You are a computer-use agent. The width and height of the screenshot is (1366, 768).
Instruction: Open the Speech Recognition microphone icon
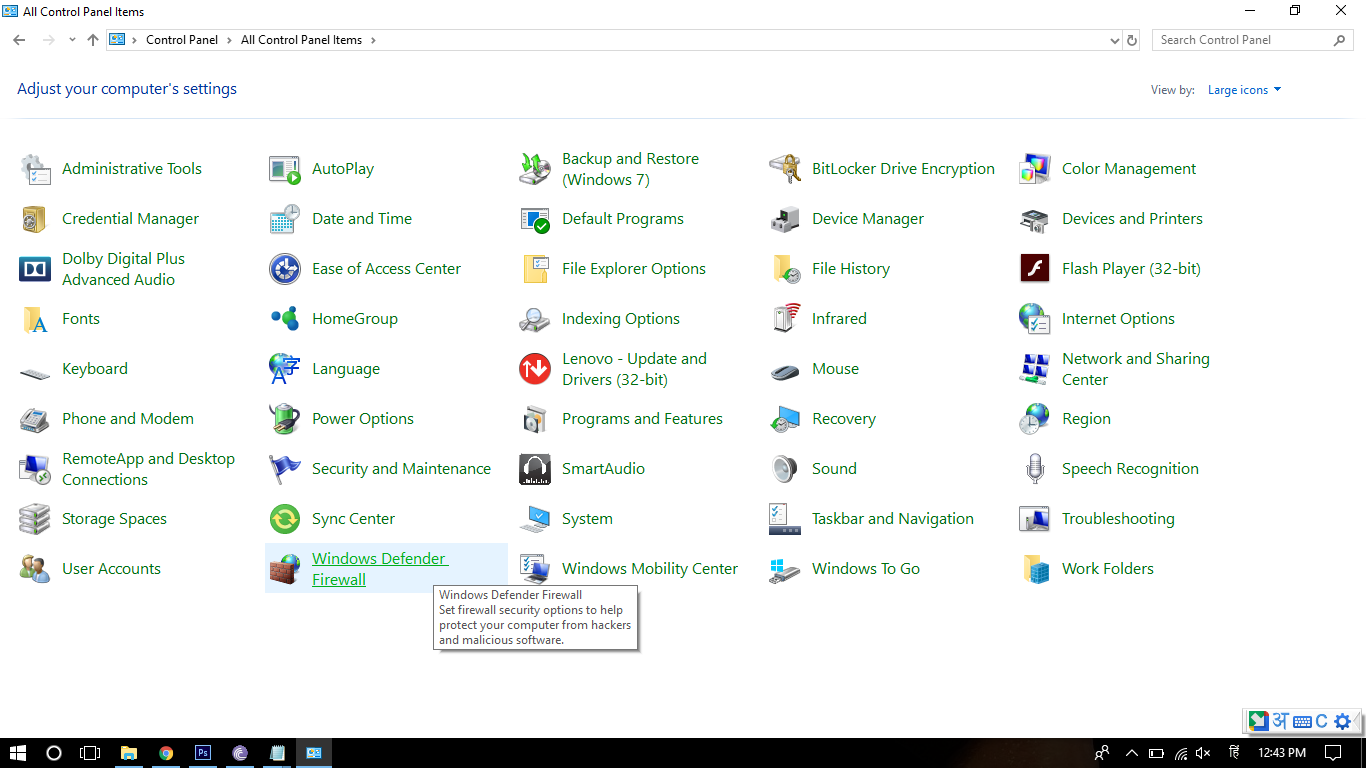pyautogui.click(x=1035, y=469)
